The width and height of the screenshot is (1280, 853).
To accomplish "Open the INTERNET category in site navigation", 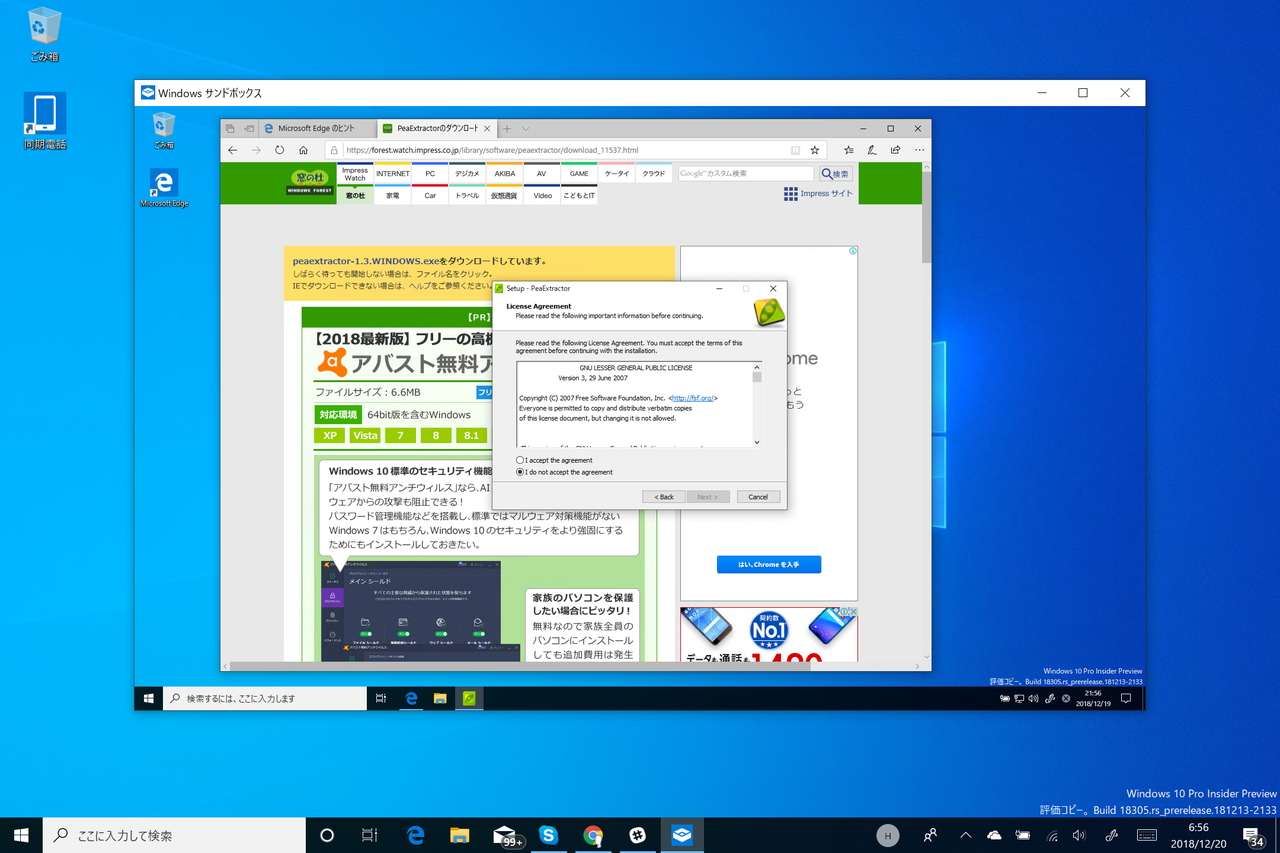I will point(393,173).
